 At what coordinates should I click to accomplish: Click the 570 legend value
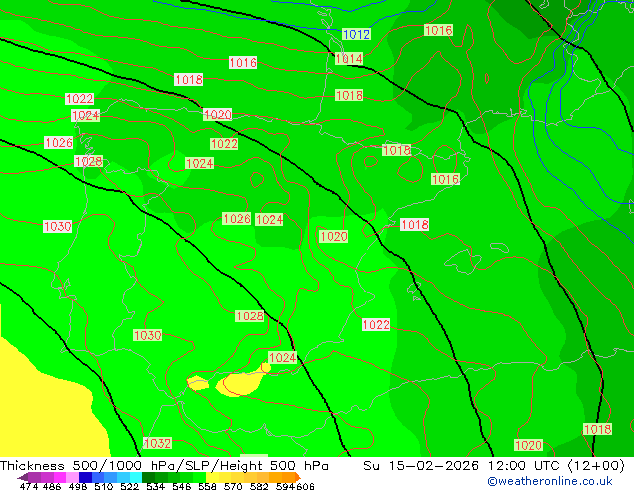click(233, 486)
